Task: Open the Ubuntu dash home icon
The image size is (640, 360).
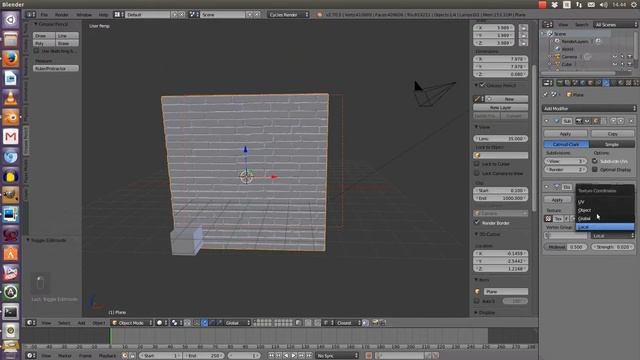Action: (x=11, y=20)
